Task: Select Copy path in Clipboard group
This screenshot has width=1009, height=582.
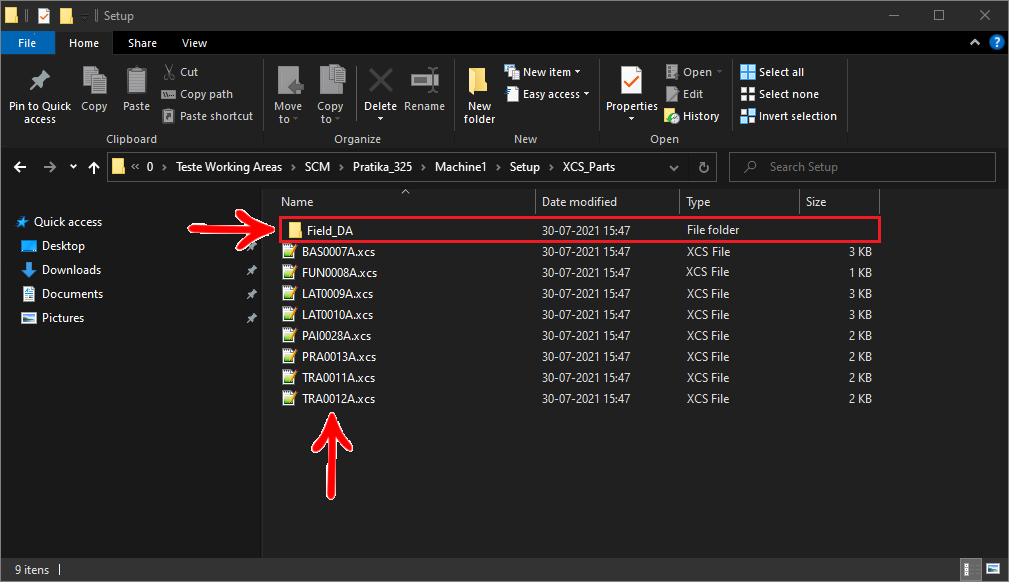Action: pyautogui.click(x=197, y=94)
